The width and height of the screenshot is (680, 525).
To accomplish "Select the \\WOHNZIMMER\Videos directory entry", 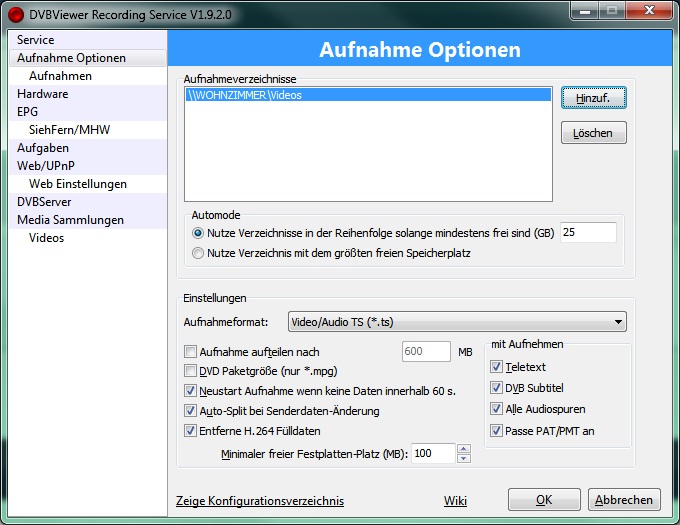I will click(368, 95).
